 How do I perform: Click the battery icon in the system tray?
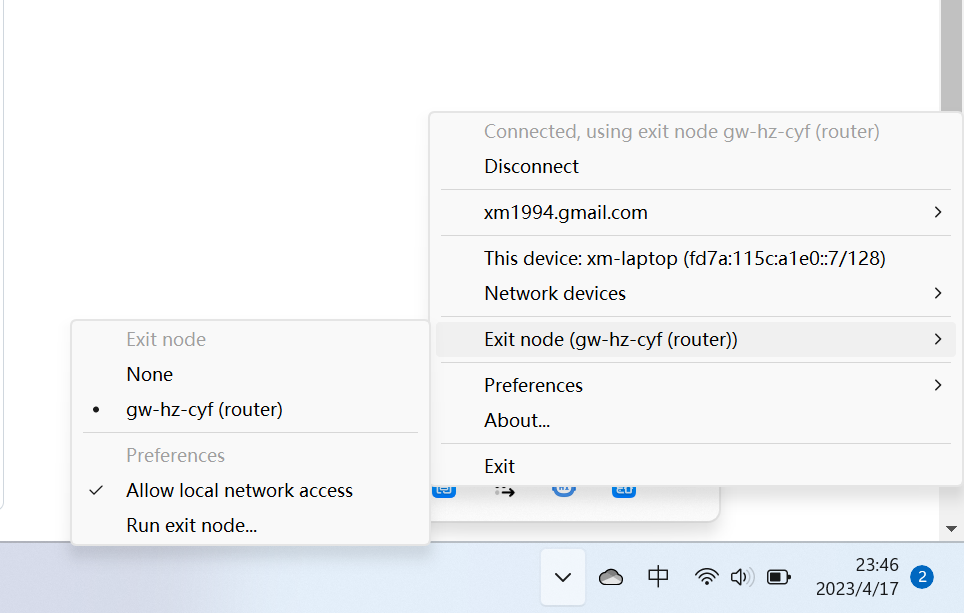(778, 576)
